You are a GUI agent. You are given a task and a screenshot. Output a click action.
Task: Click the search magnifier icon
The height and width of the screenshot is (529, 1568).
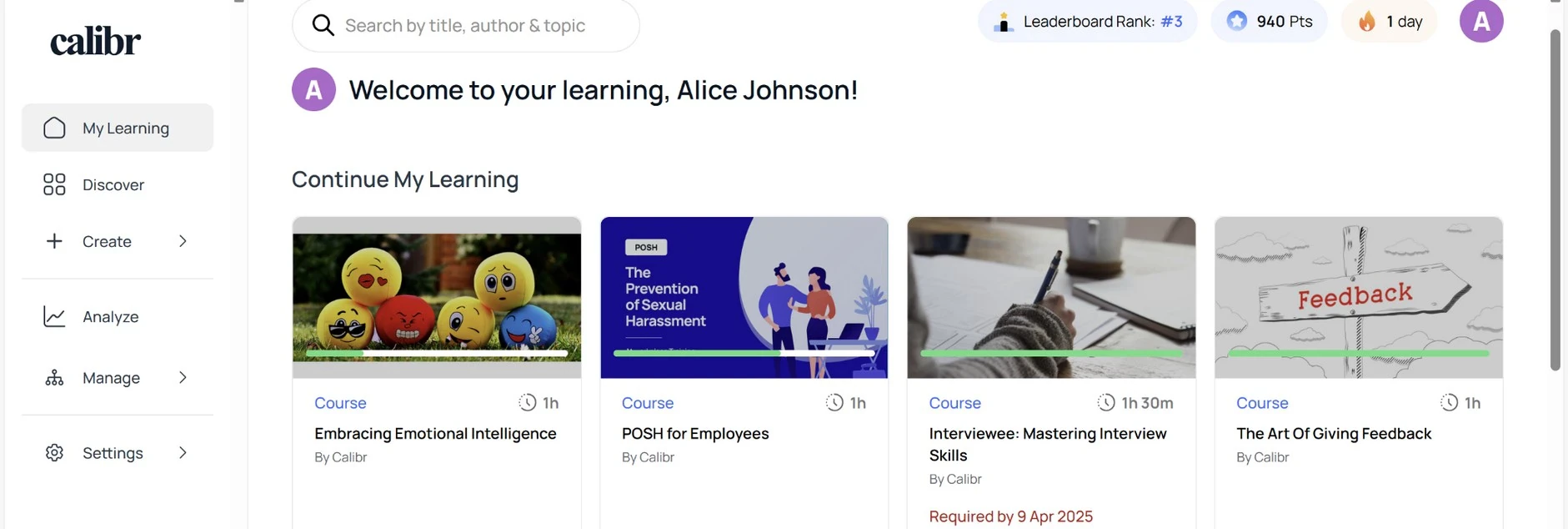323,26
